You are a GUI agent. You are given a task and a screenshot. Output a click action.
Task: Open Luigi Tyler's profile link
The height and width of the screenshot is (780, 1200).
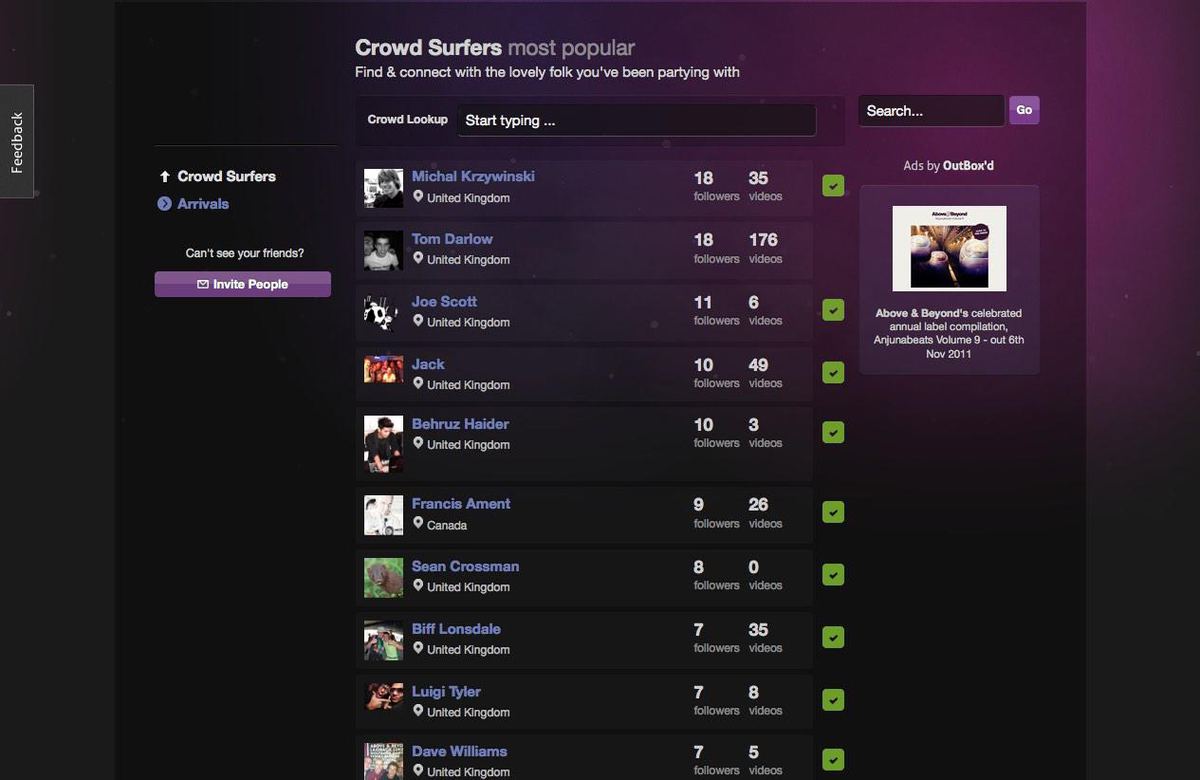446,691
